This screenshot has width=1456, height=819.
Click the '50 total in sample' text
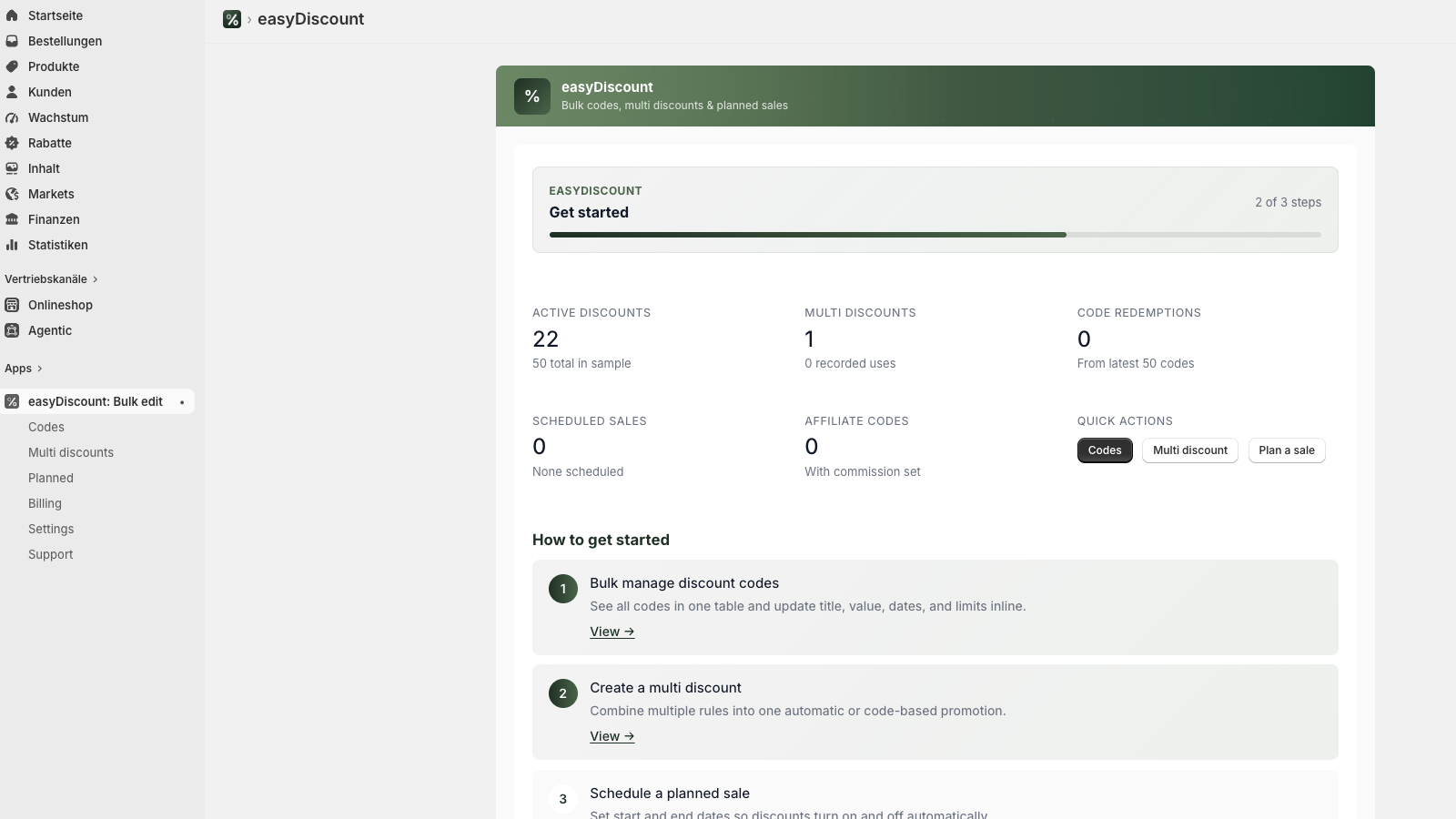[x=581, y=363]
